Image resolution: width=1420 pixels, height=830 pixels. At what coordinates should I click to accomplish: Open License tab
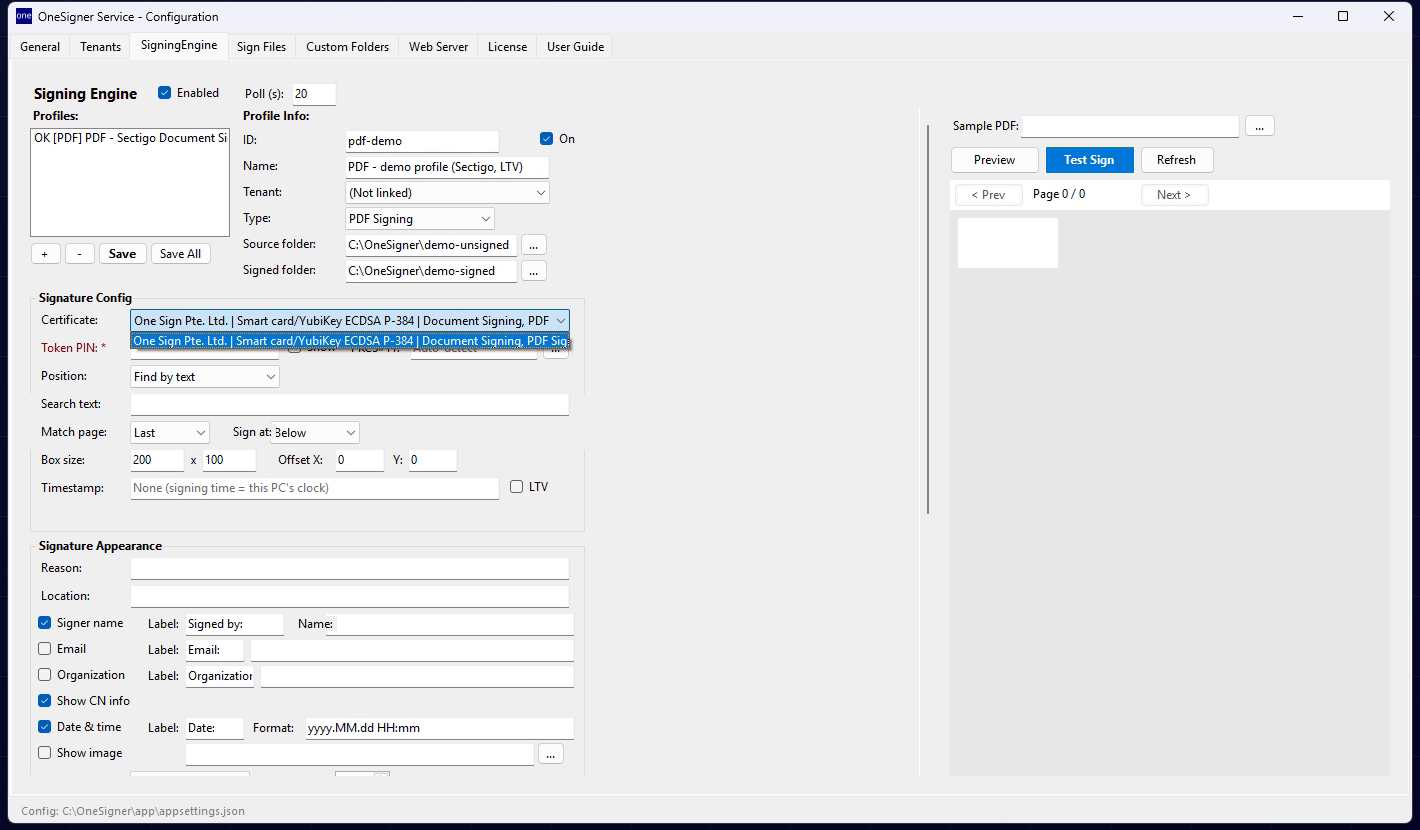tap(507, 47)
